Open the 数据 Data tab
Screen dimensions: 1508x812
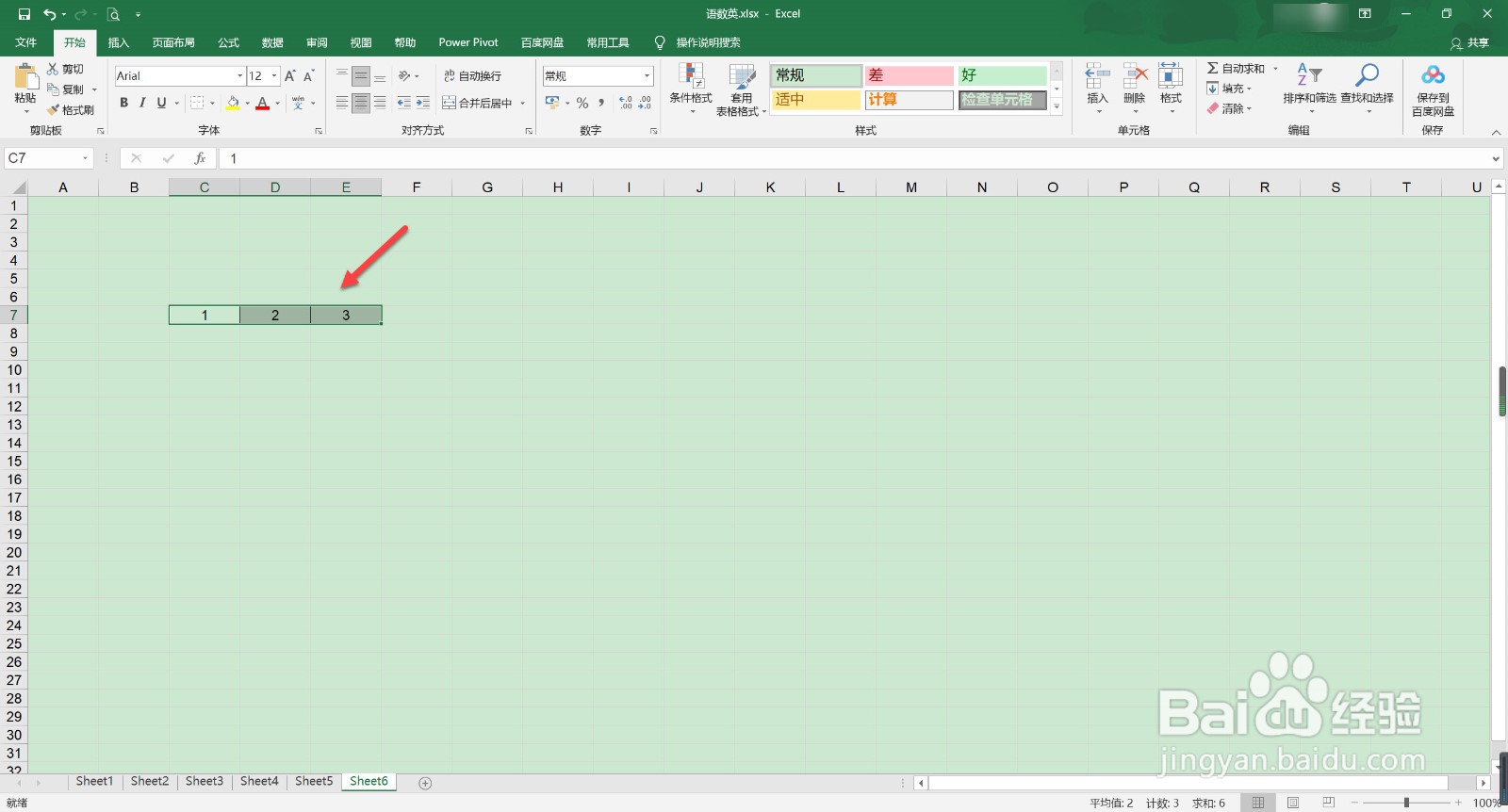point(273,42)
